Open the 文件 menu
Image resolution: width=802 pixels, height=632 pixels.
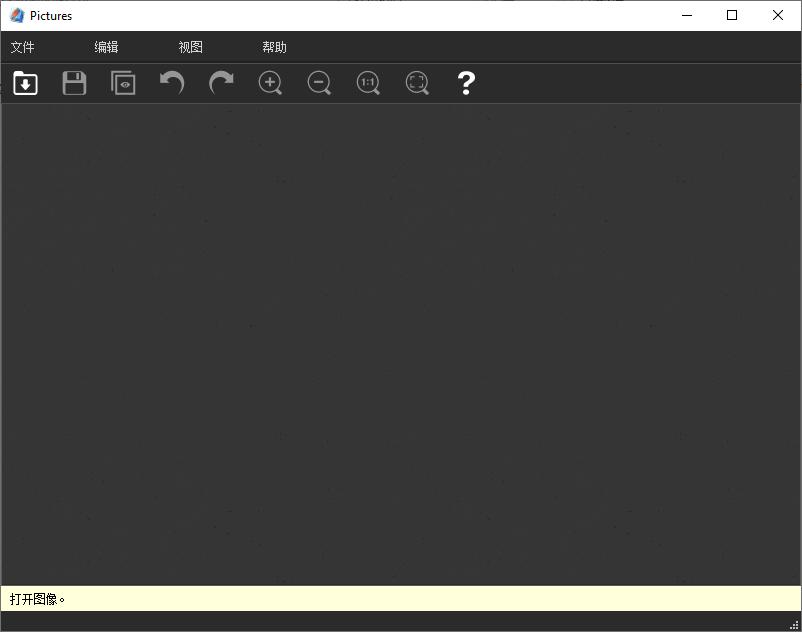pyautogui.click(x=23, y=47)
